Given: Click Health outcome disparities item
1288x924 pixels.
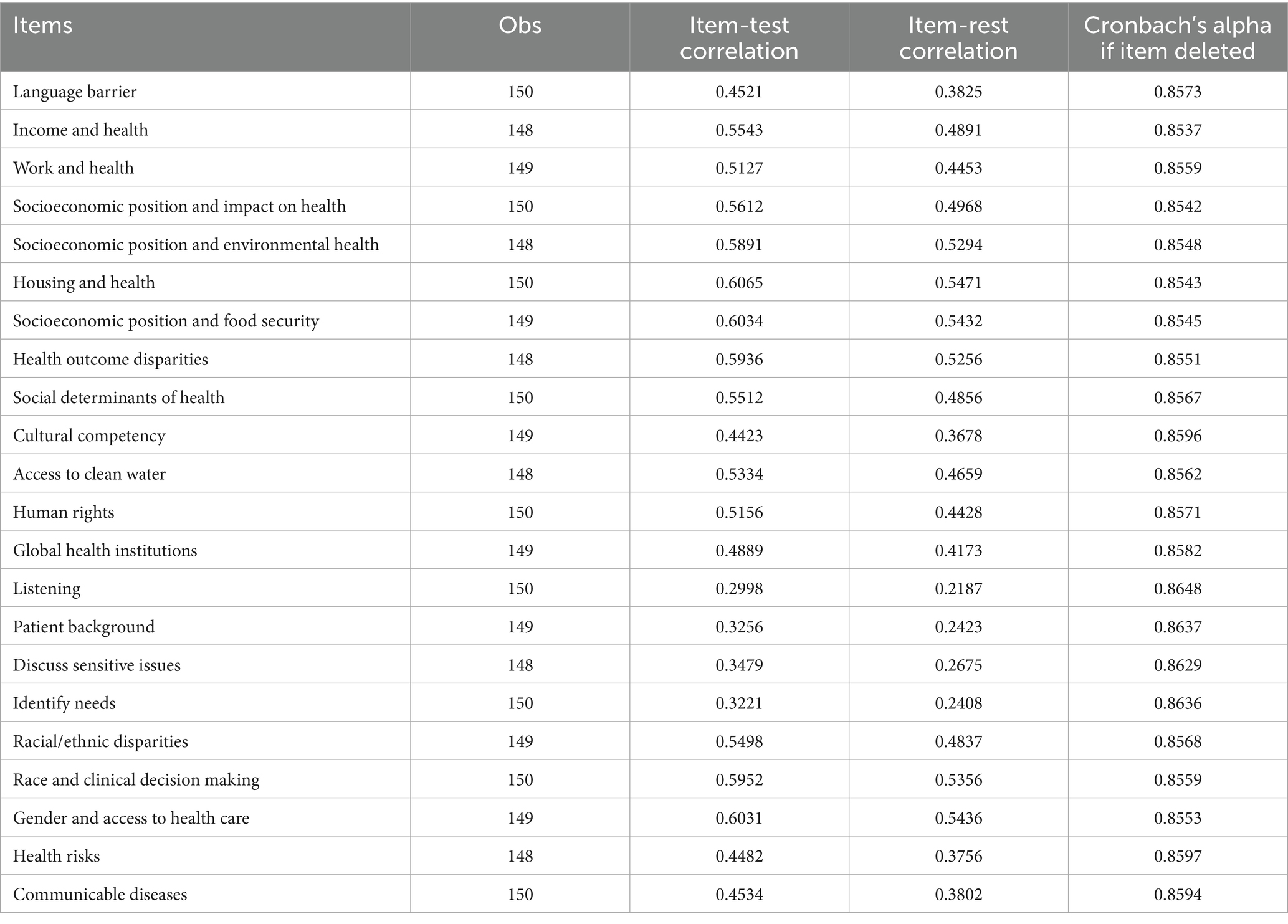Looking at the screenshot, I should [110, 359].
